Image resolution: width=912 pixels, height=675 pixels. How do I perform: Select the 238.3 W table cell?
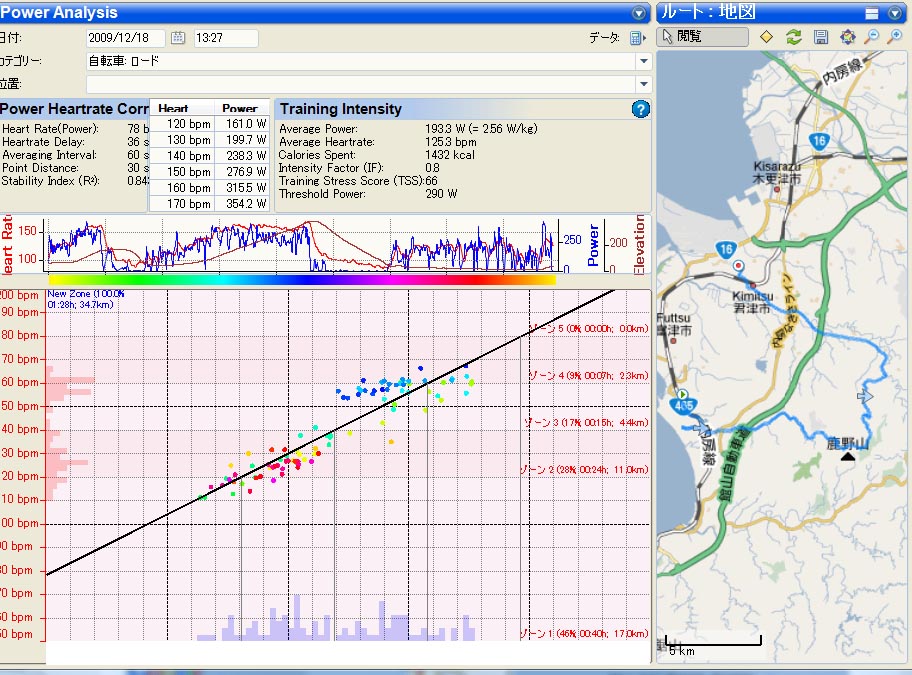241,156
